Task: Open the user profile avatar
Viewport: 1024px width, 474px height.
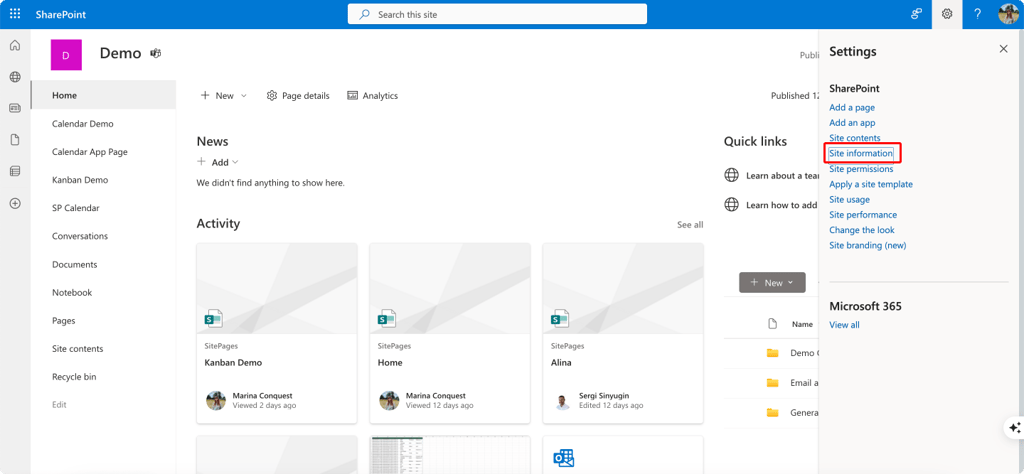Action: pyautogui.click(x=1008, y=14)
